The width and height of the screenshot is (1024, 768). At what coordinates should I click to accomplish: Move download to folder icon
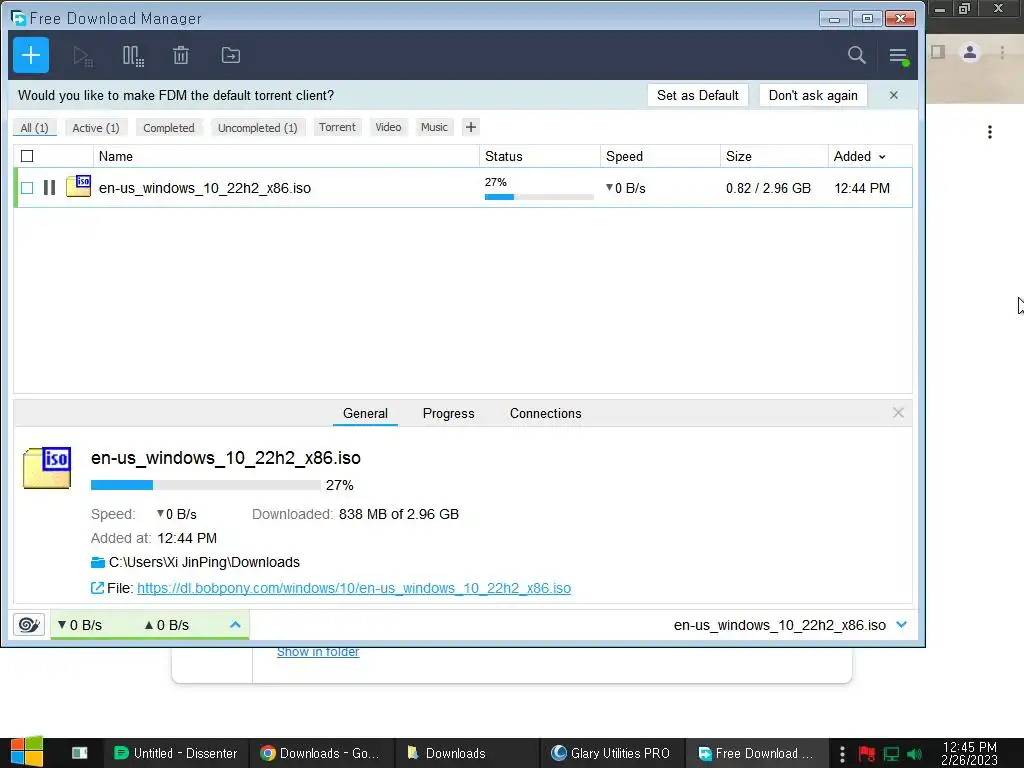(231, 56)
